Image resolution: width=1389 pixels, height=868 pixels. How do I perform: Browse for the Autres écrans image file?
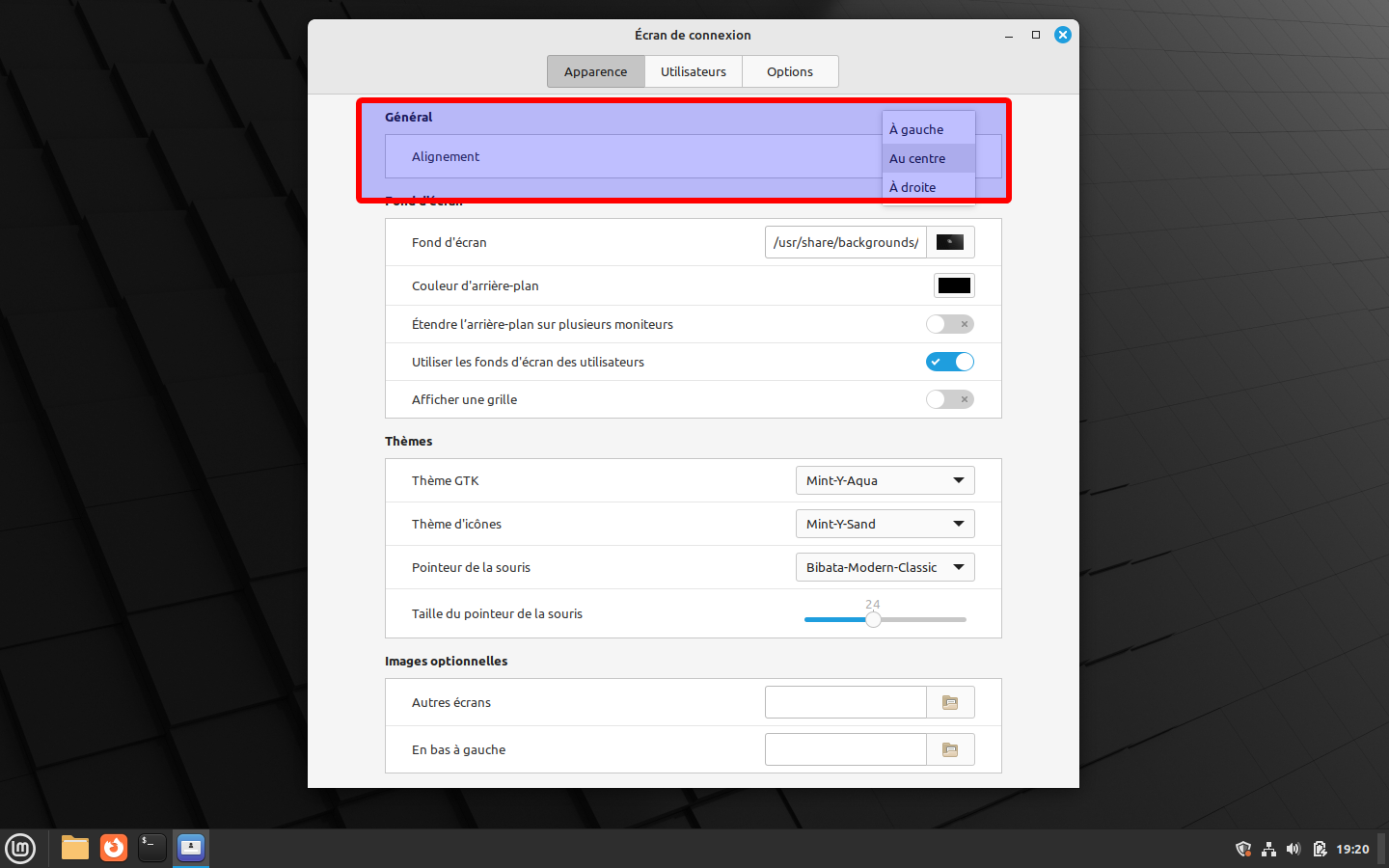[950, 703]
